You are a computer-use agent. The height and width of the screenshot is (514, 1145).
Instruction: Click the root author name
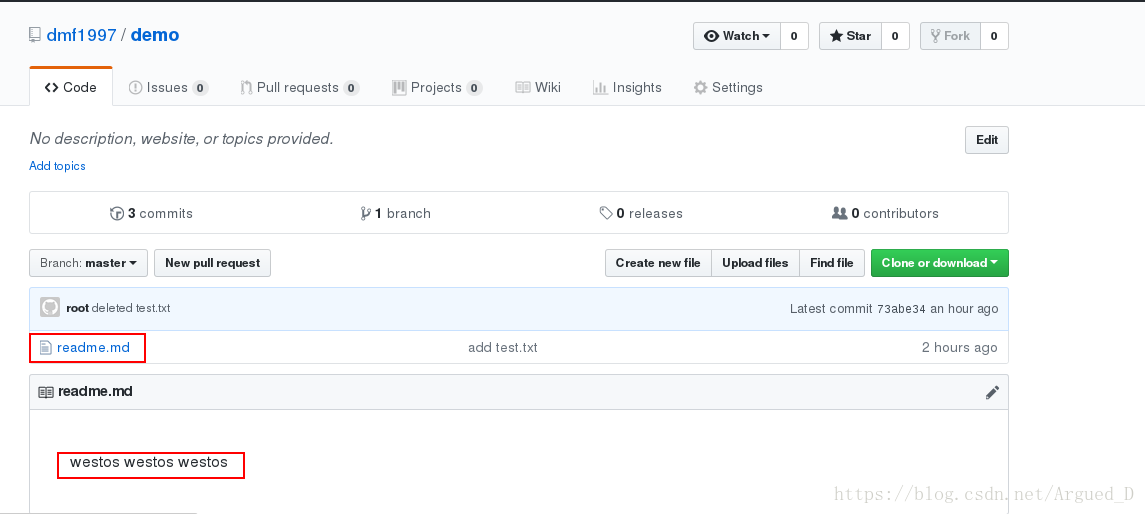77,308
